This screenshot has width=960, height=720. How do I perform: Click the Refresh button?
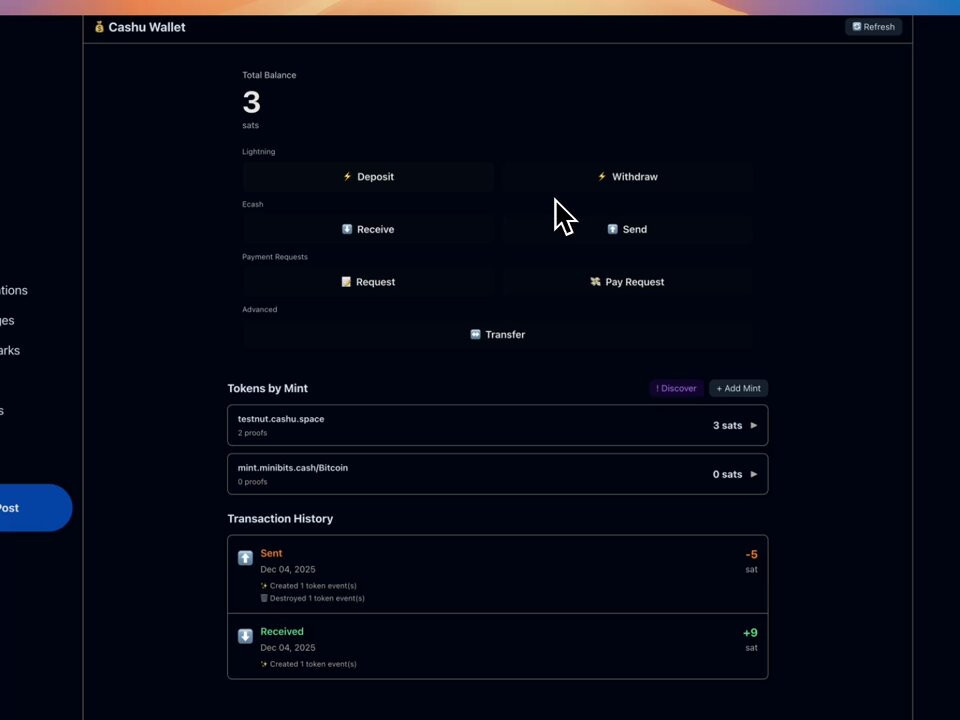point(873,27)
